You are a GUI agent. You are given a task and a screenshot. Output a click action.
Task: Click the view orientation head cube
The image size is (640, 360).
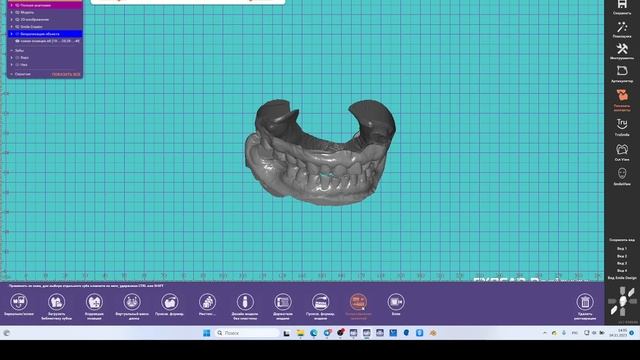pyautogui.click(x=622, y=302)
